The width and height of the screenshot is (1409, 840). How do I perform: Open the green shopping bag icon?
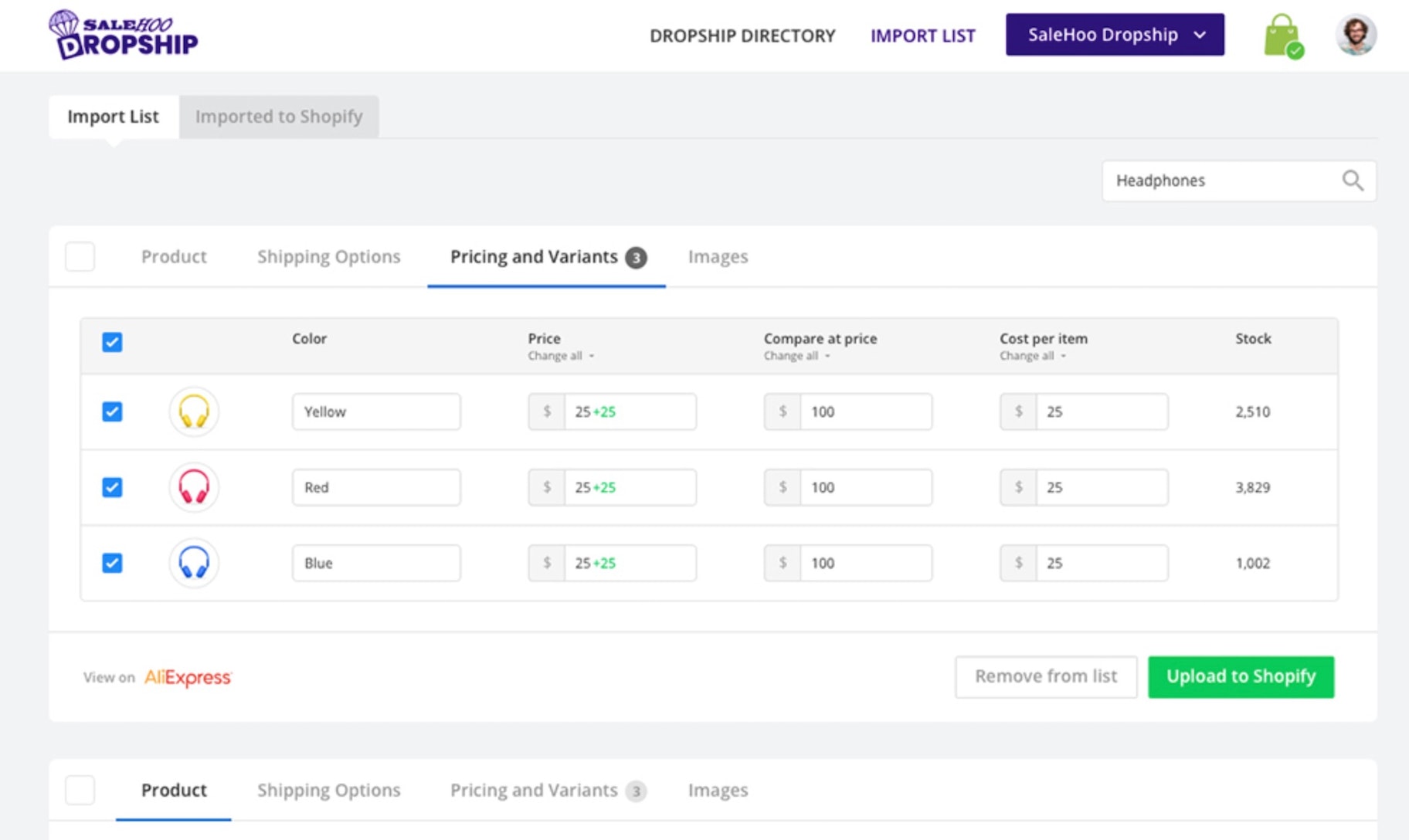pos(1282,36)
